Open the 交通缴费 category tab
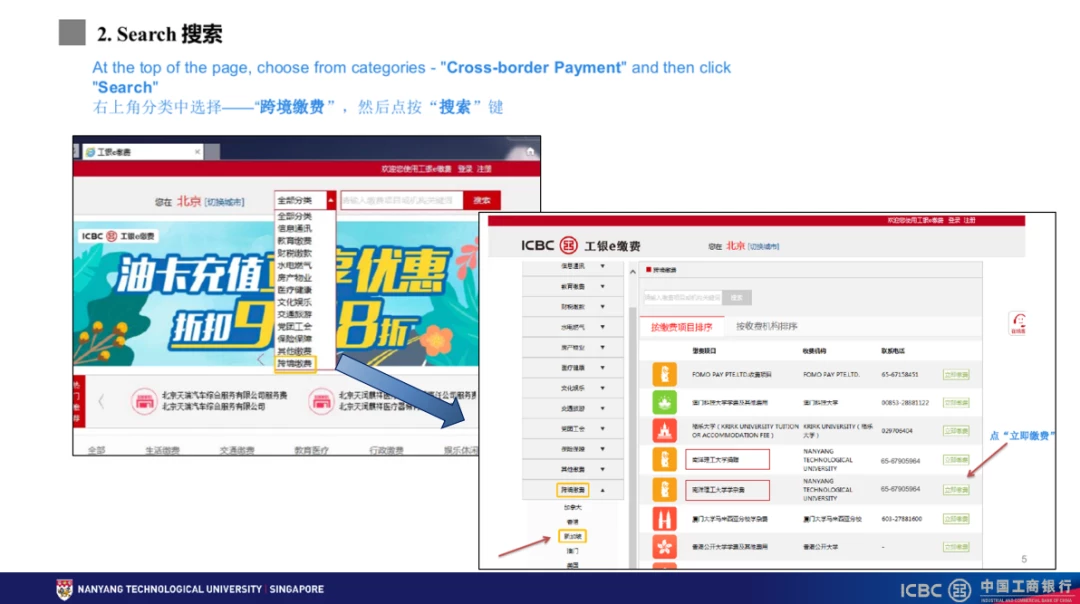This screenshot has height=604, width=1080. pyautogui.click(x=237, y=450)
